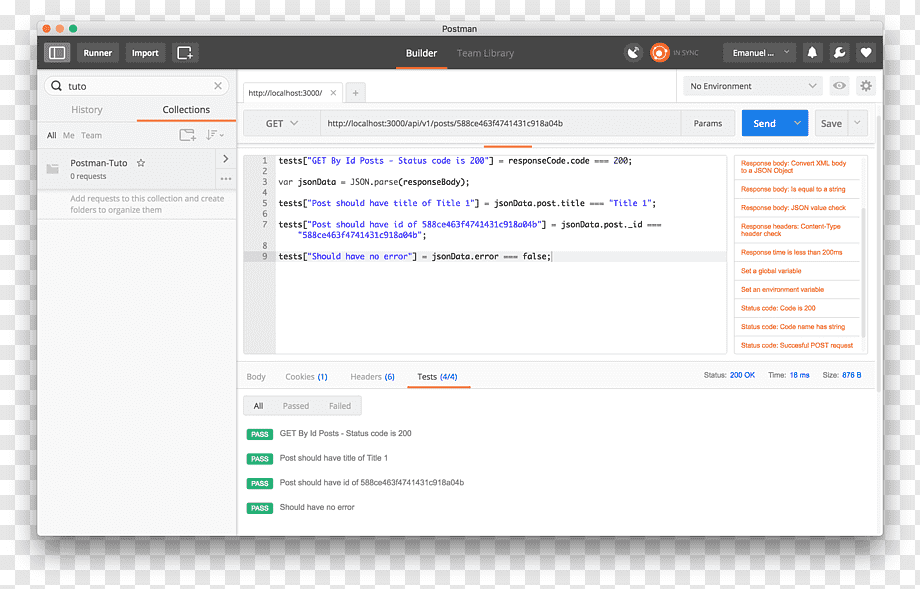920x589 pixels.
Task: Open the No Environment dropdown
Action: pos(753,86)
